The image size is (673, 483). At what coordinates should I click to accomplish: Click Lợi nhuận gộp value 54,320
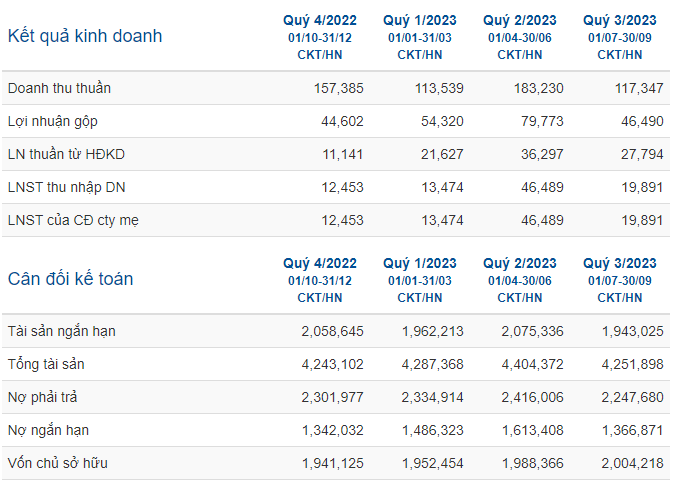442,122
